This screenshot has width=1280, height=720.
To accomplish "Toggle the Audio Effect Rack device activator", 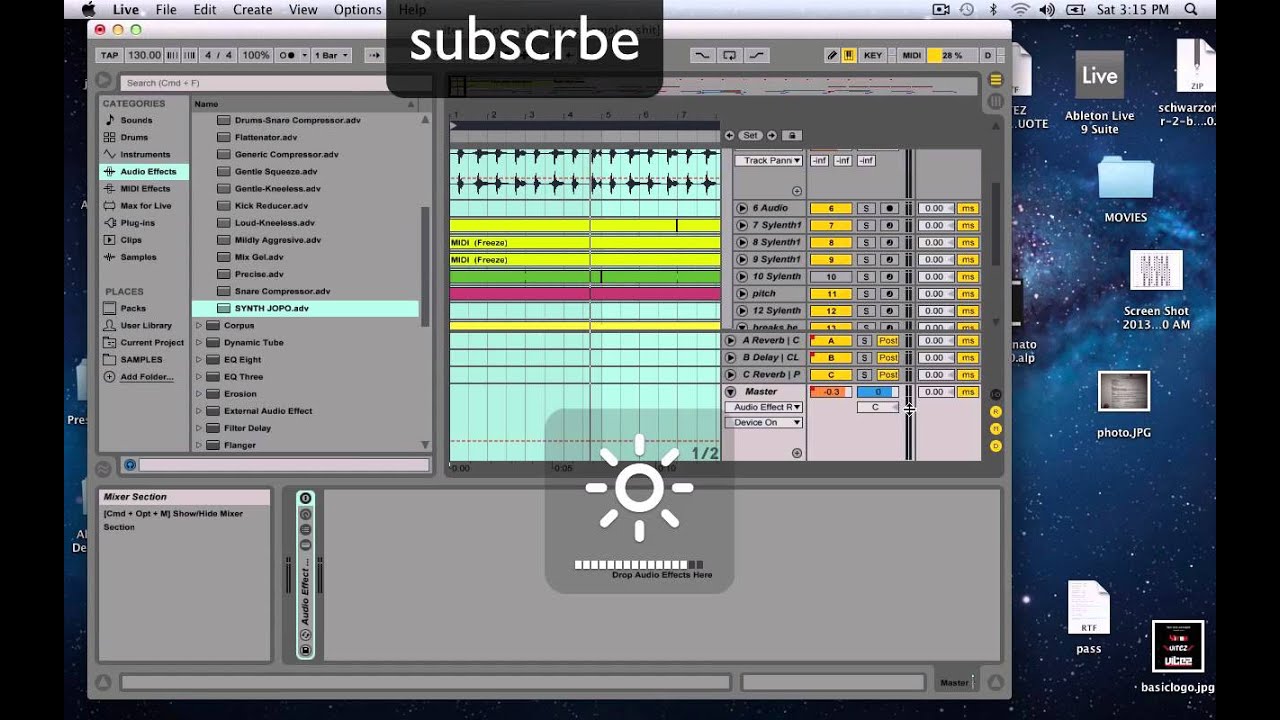I will coord(305,498).
